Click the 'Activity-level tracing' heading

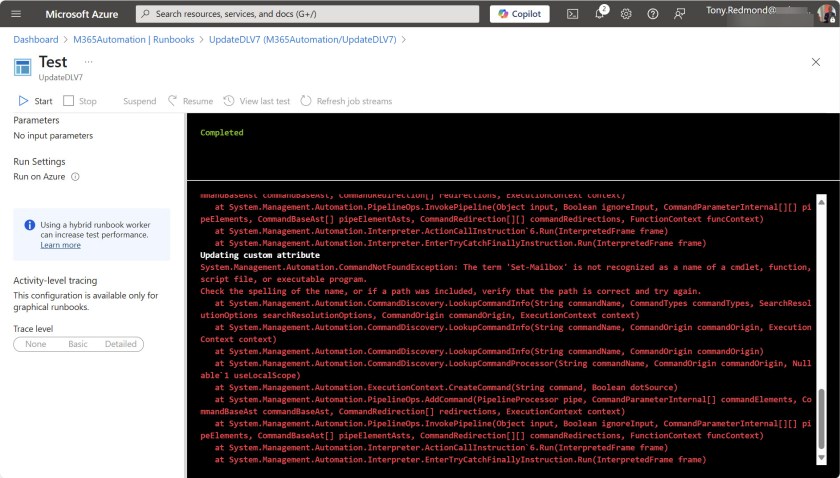tap(55, 280)
